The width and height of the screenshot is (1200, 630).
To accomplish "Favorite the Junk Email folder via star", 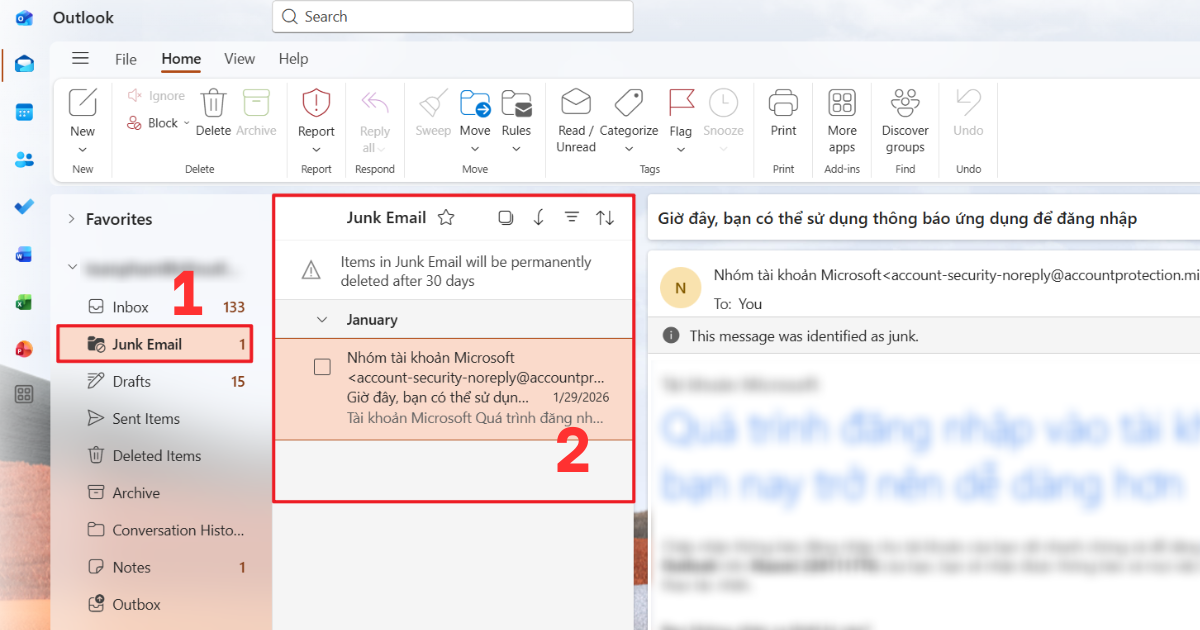I will [x=446, y=216].
